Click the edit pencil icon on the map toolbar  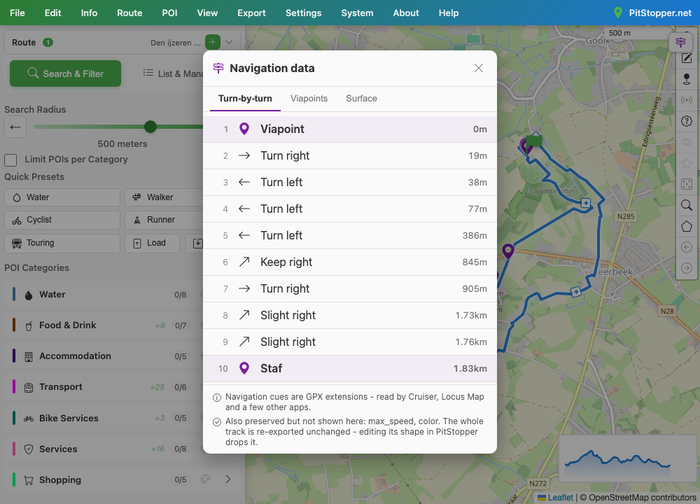[x=686, y=58]
